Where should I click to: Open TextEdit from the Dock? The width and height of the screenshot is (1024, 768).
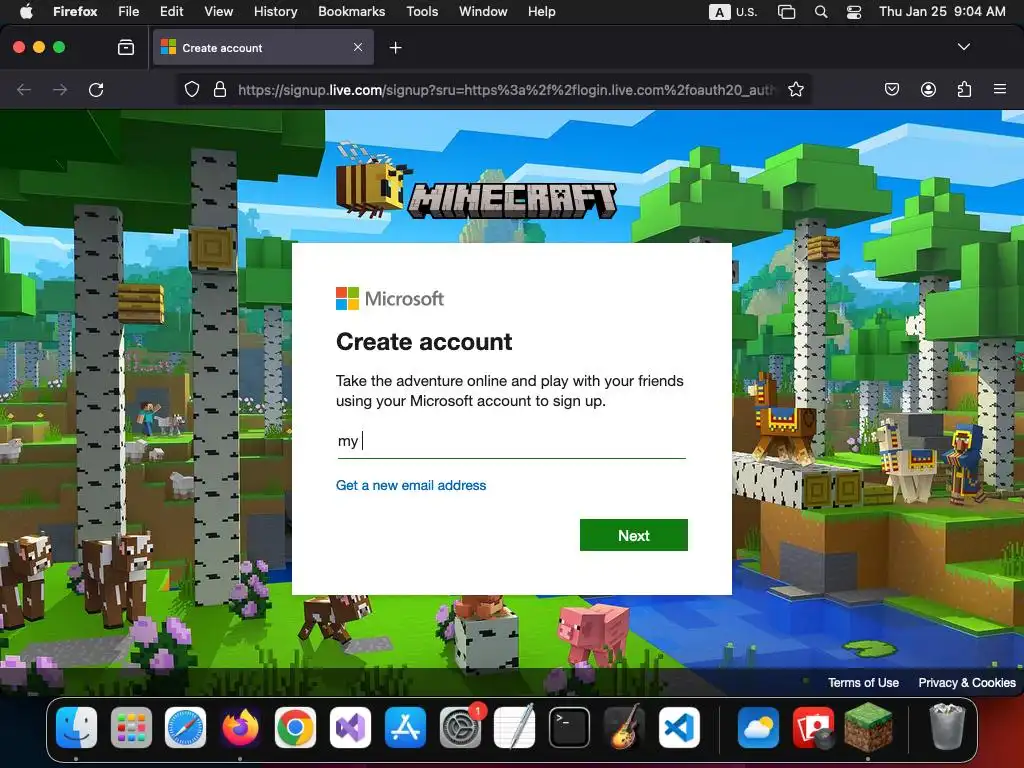click(515, 728)
